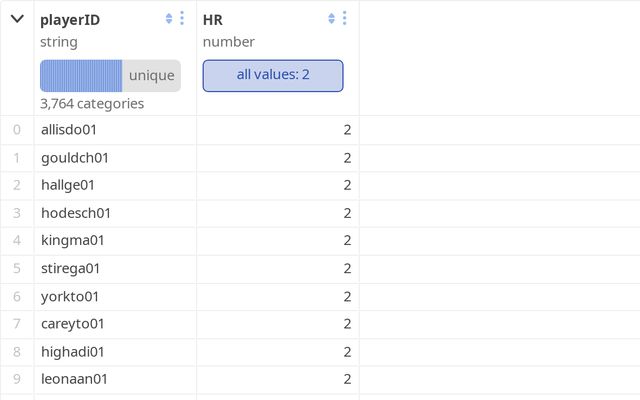The width and height of the screenshot is (640, 400).
Task: Click the playerID column sort icon
Action: coord(169,19)
